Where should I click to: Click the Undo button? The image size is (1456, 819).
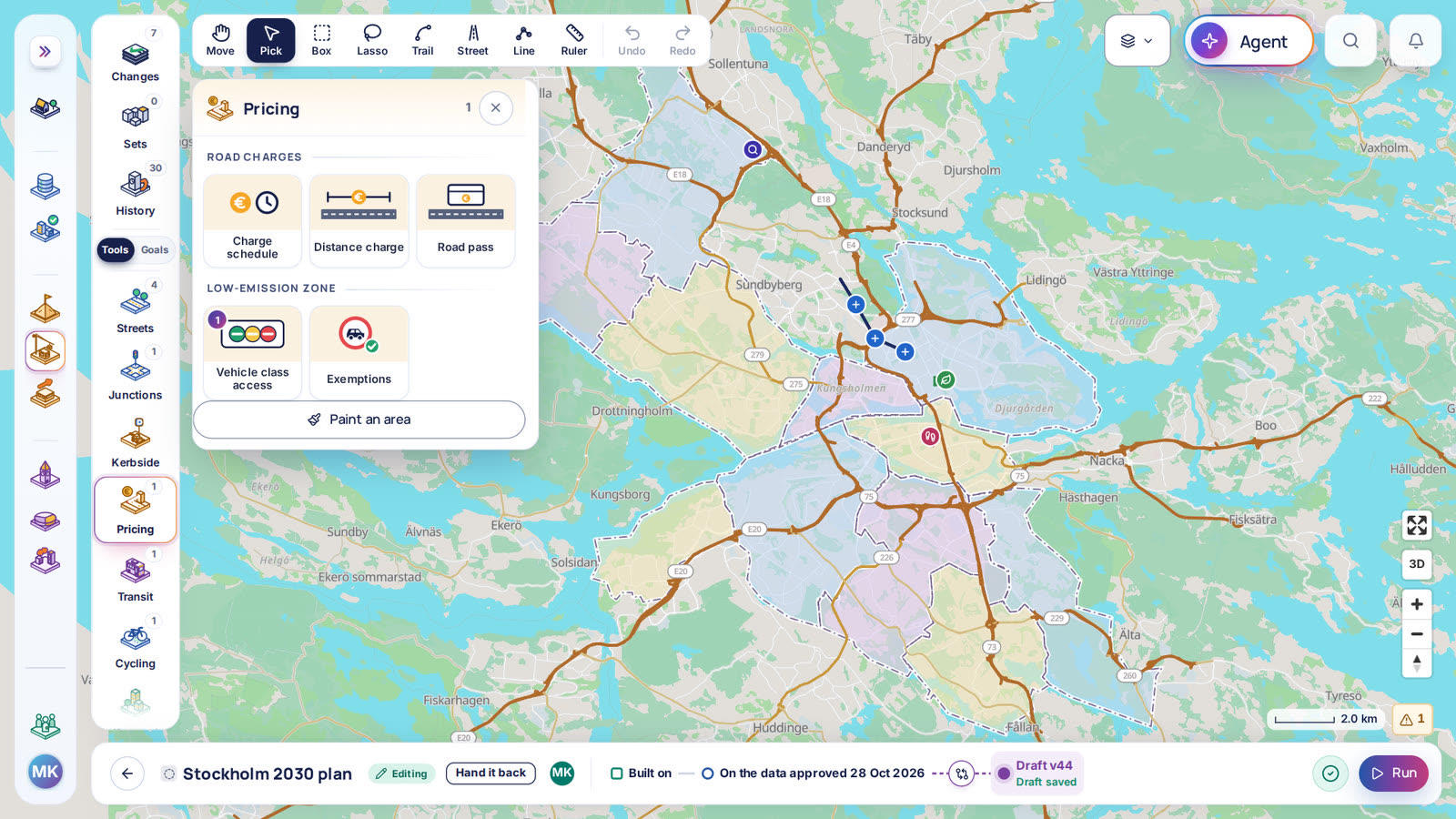(x=632, y=40)
